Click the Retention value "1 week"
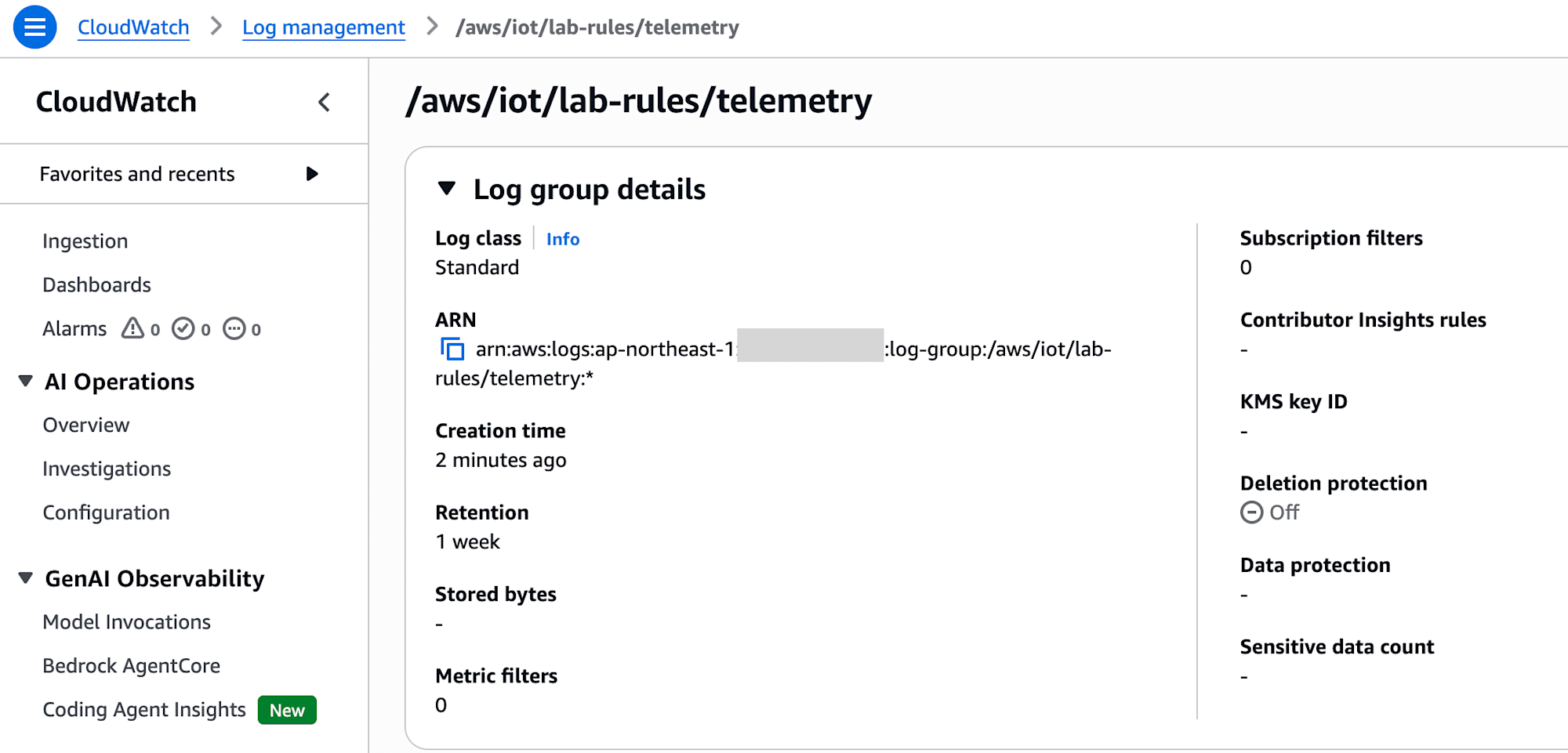The height and width of the screenshot is (753, 1568). pos(467,542)
